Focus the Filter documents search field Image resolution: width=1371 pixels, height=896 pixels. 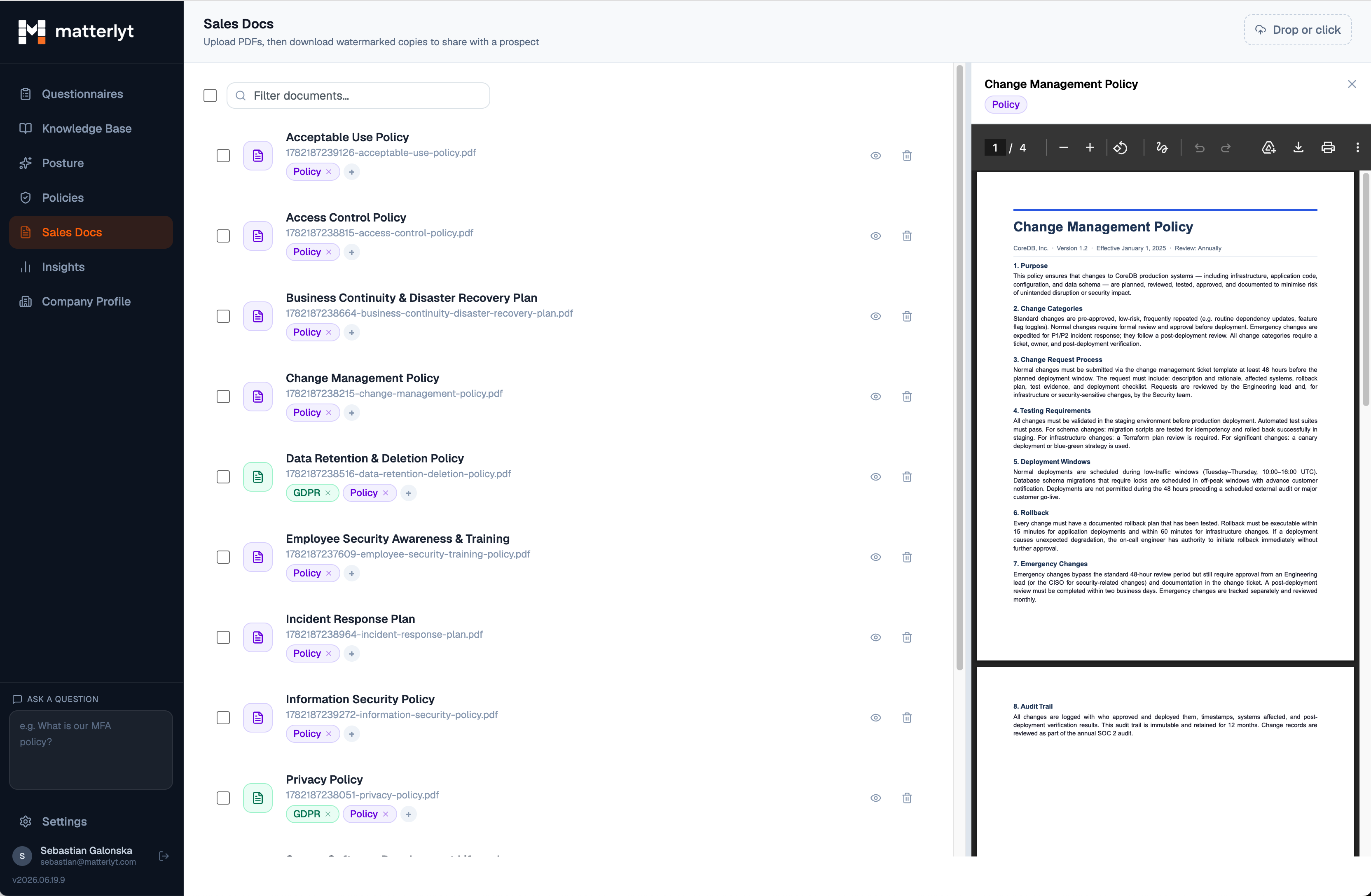pyautogui.click(x=358, y=96)
